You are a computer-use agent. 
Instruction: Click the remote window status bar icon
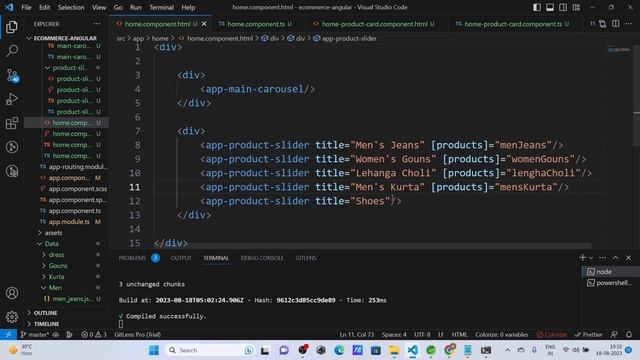click(8, 334)
